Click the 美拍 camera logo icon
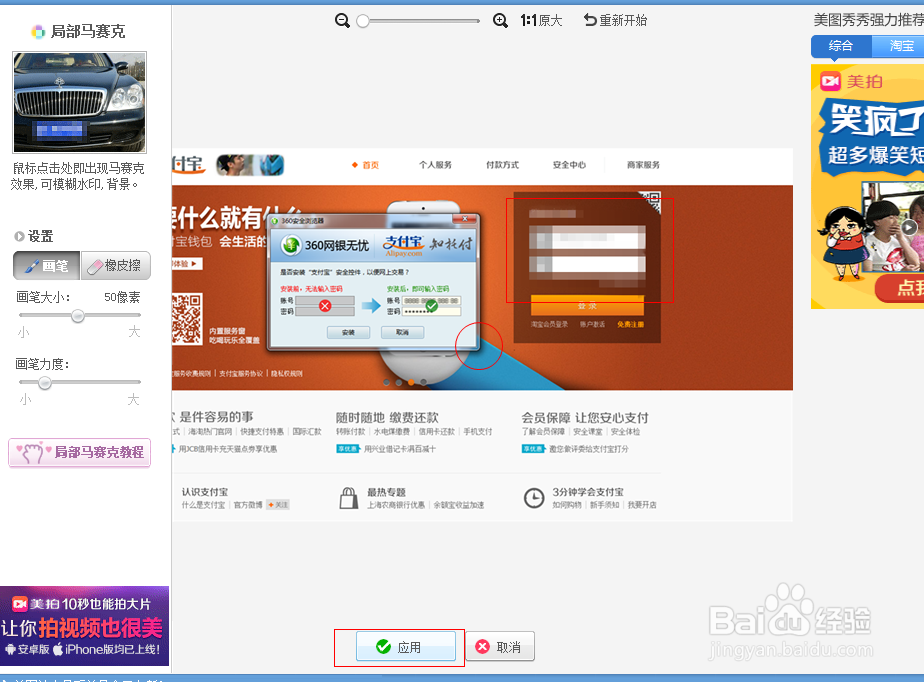 tap(830, 81)
